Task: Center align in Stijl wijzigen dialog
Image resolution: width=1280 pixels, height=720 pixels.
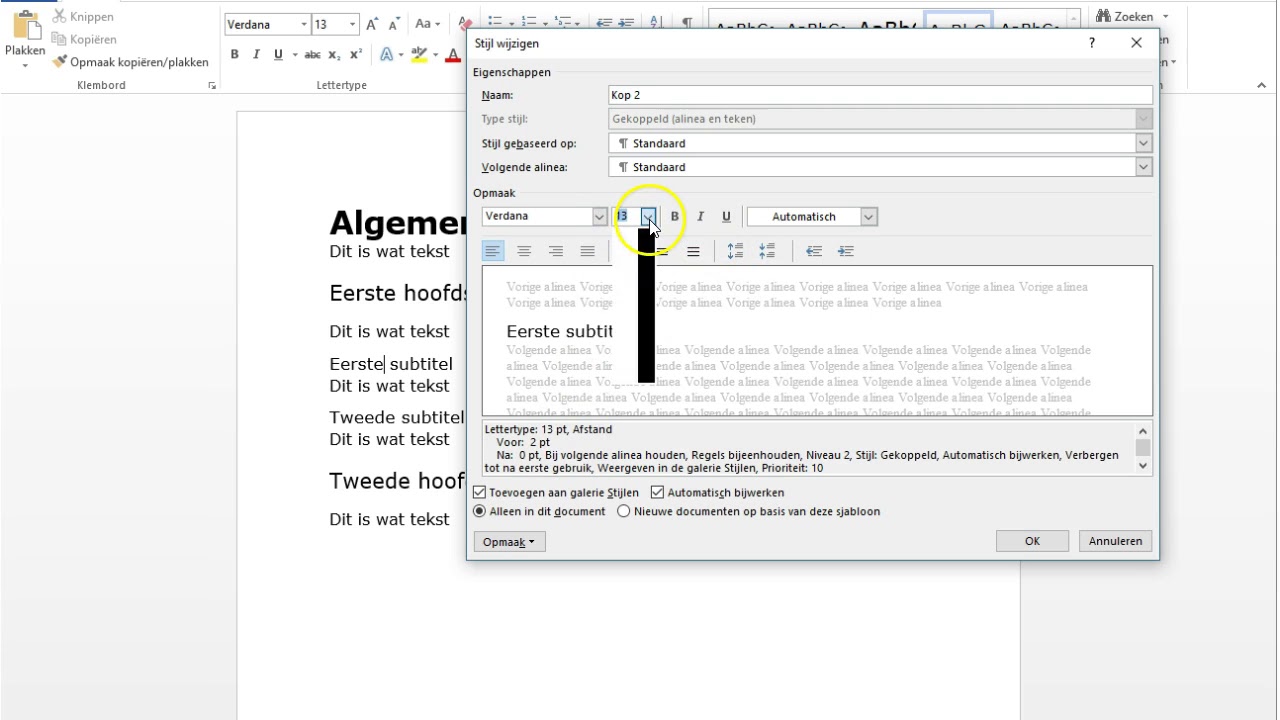Action: [x=524, y=251]
